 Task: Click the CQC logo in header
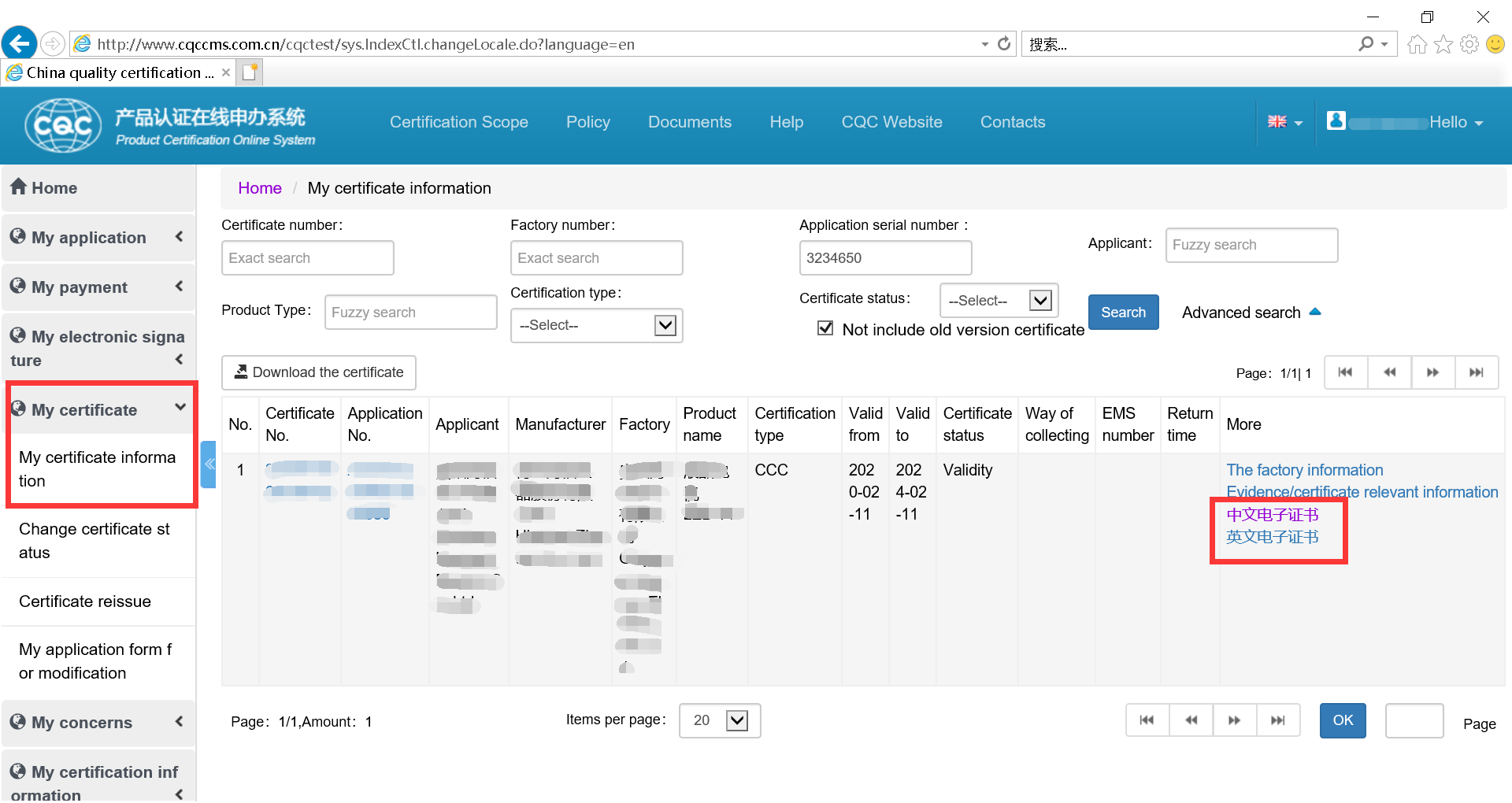pos(63,125)
